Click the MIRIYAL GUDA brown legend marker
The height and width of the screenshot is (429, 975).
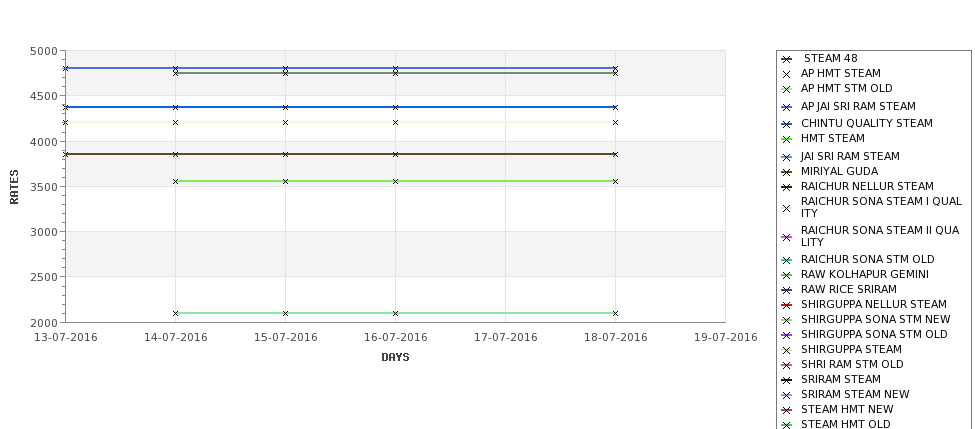(786, 172)
